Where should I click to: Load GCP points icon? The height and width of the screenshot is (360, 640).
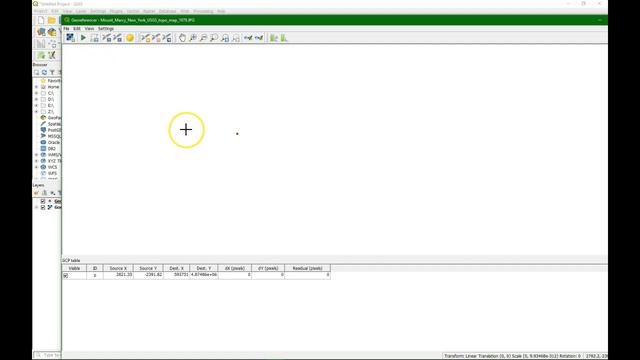[107, 38]
